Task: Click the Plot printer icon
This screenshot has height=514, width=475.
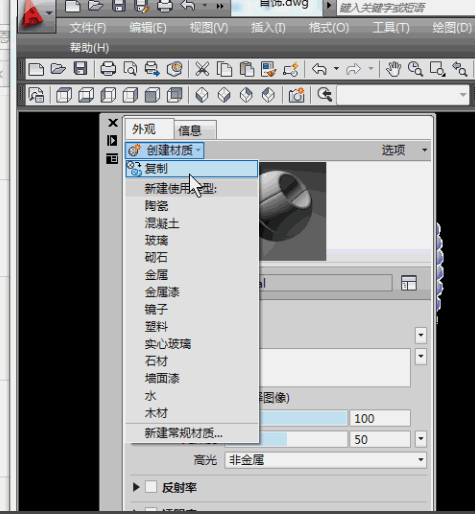Action: click(x=108, y=69)
